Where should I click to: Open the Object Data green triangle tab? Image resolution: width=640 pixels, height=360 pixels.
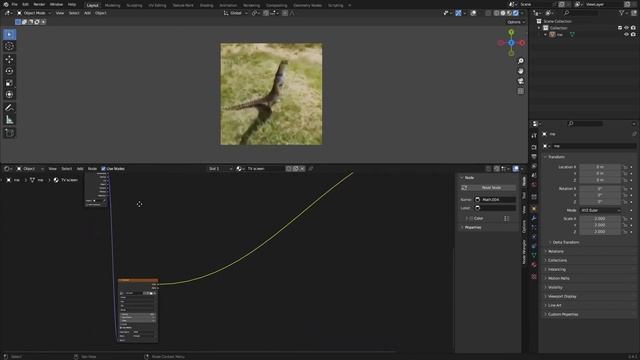534,255
